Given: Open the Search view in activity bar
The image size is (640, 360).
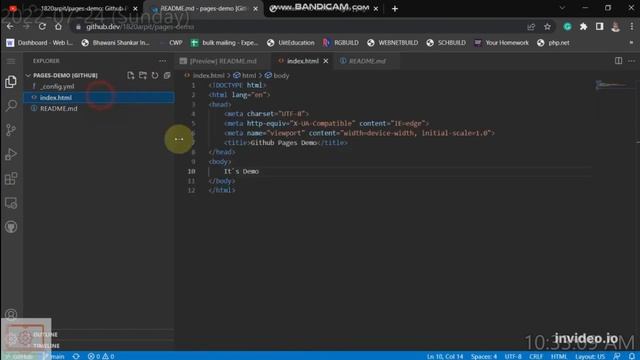Looking at the screenshot, I should coord(11,106).
